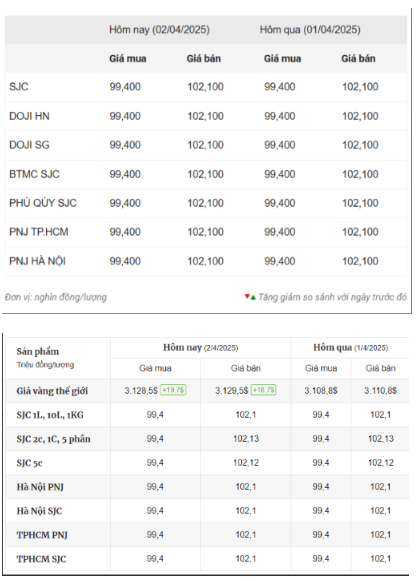
Task: Select the PNJ TP.HCM row label
Action: click(39, 232)
